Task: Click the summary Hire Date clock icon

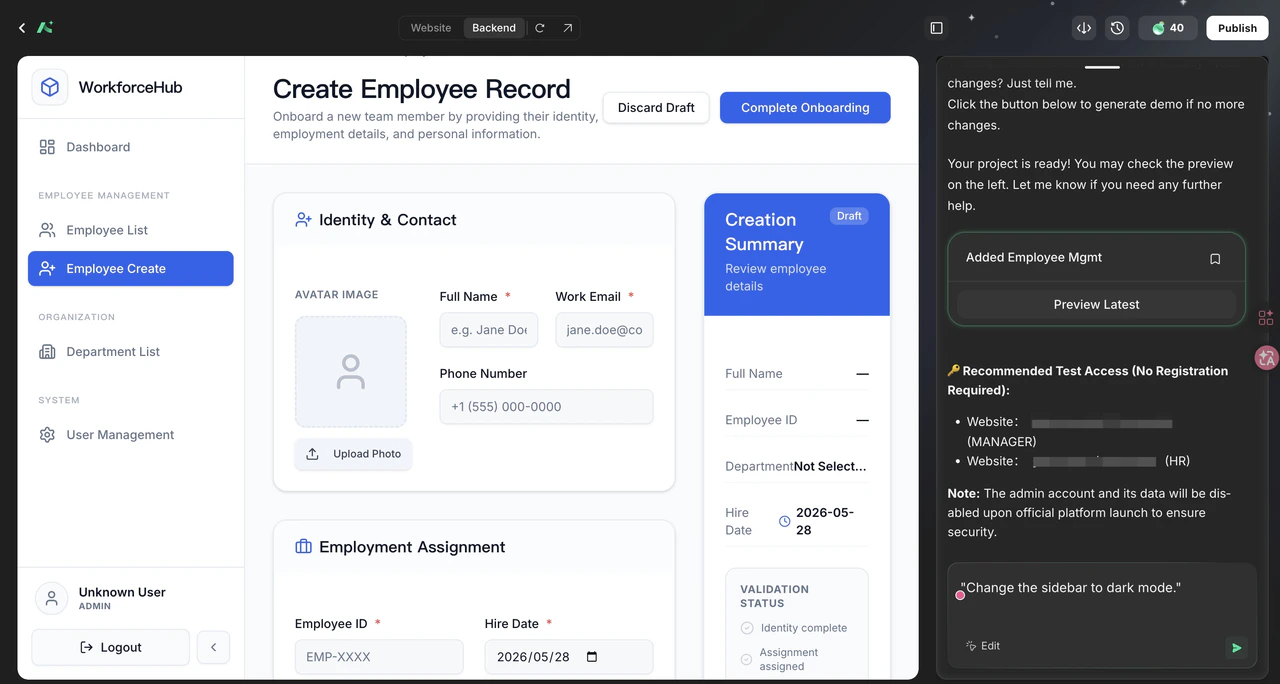Action: 785,521
